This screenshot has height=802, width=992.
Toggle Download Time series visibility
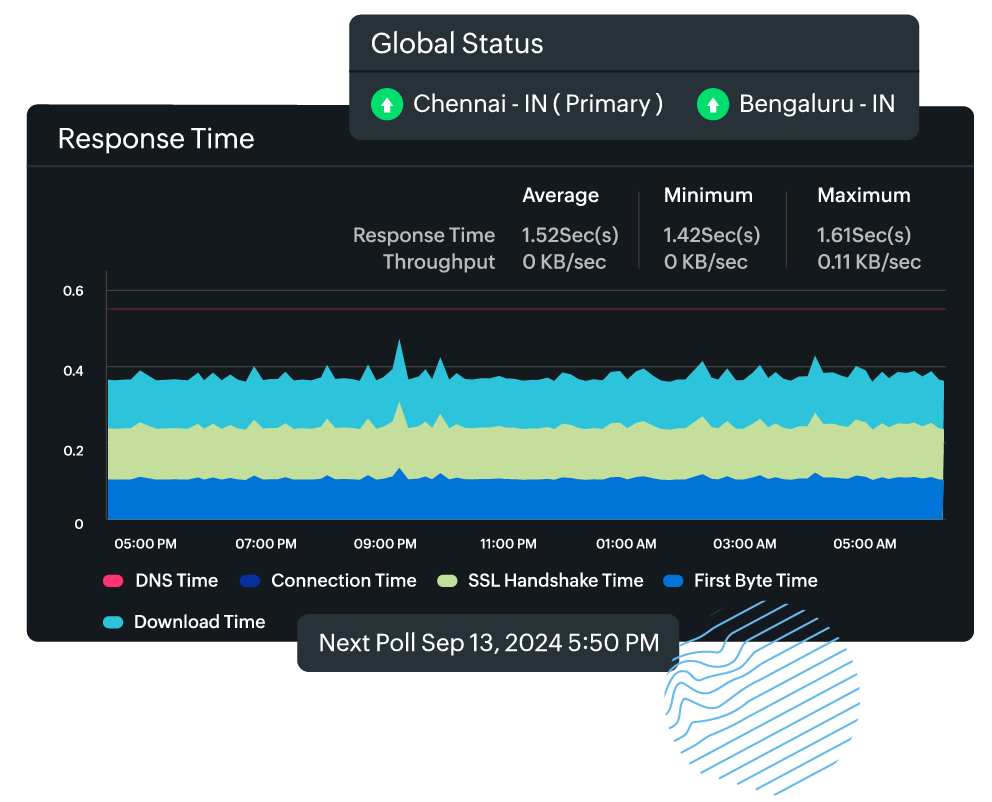199,621
